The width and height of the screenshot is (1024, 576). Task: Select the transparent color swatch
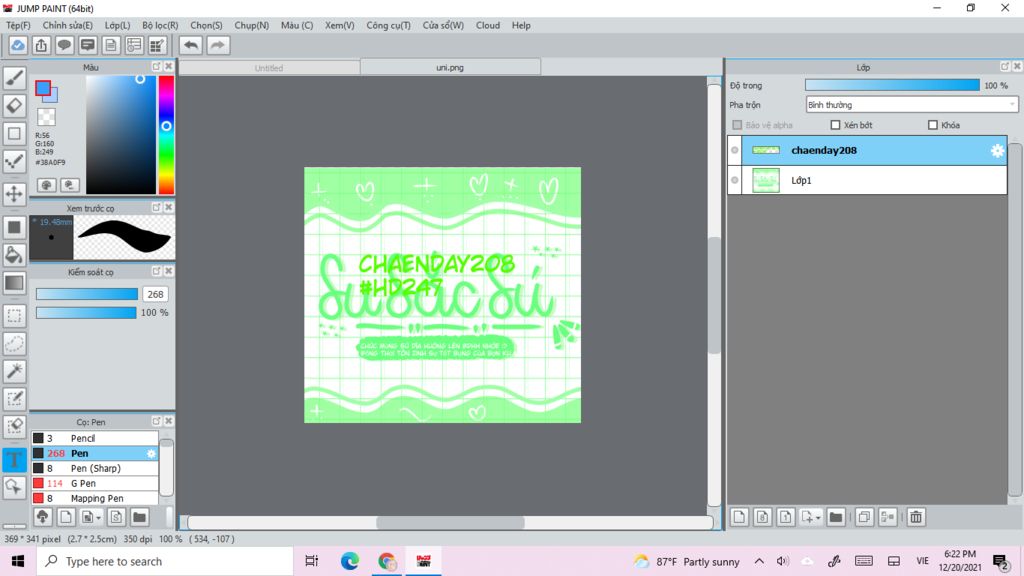click(x=46, y=117)
